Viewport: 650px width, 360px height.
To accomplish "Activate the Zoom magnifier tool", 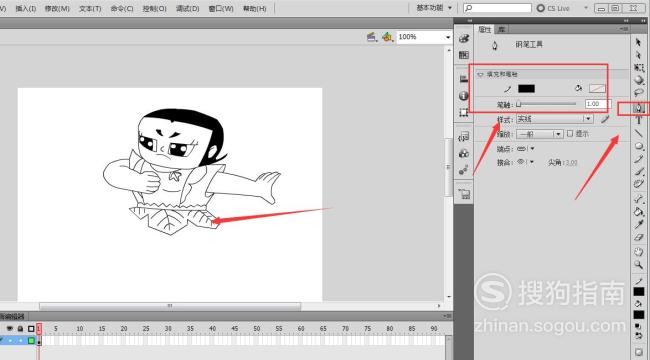I will 638,264.
